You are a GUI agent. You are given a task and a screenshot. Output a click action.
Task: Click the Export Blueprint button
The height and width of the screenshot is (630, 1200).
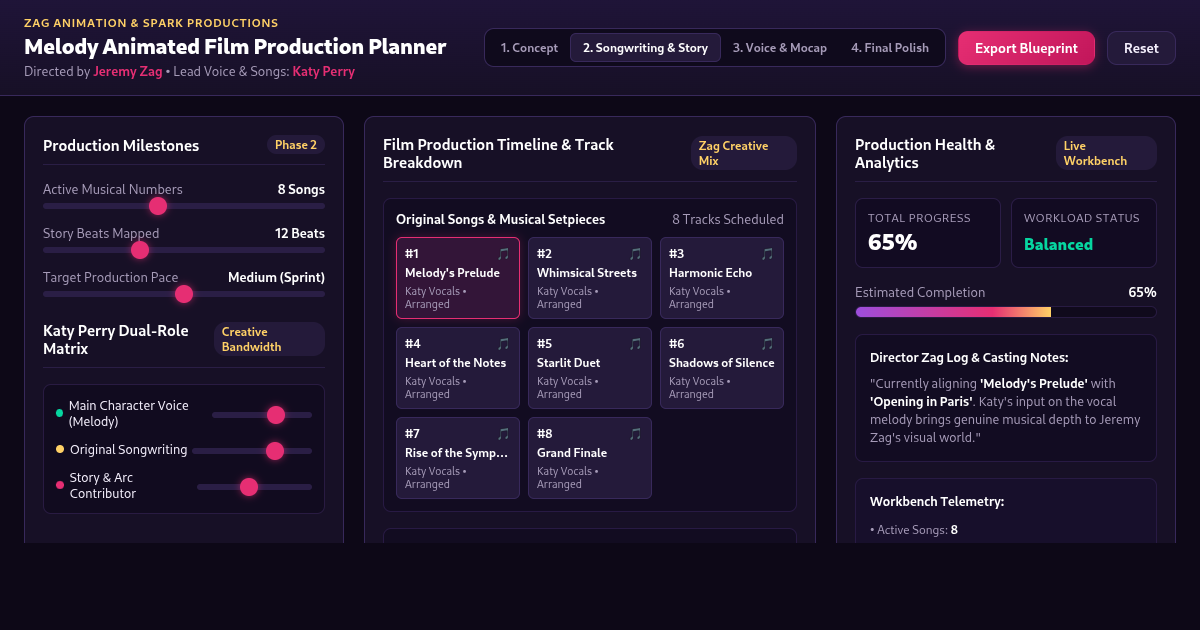pos(1026,48)
